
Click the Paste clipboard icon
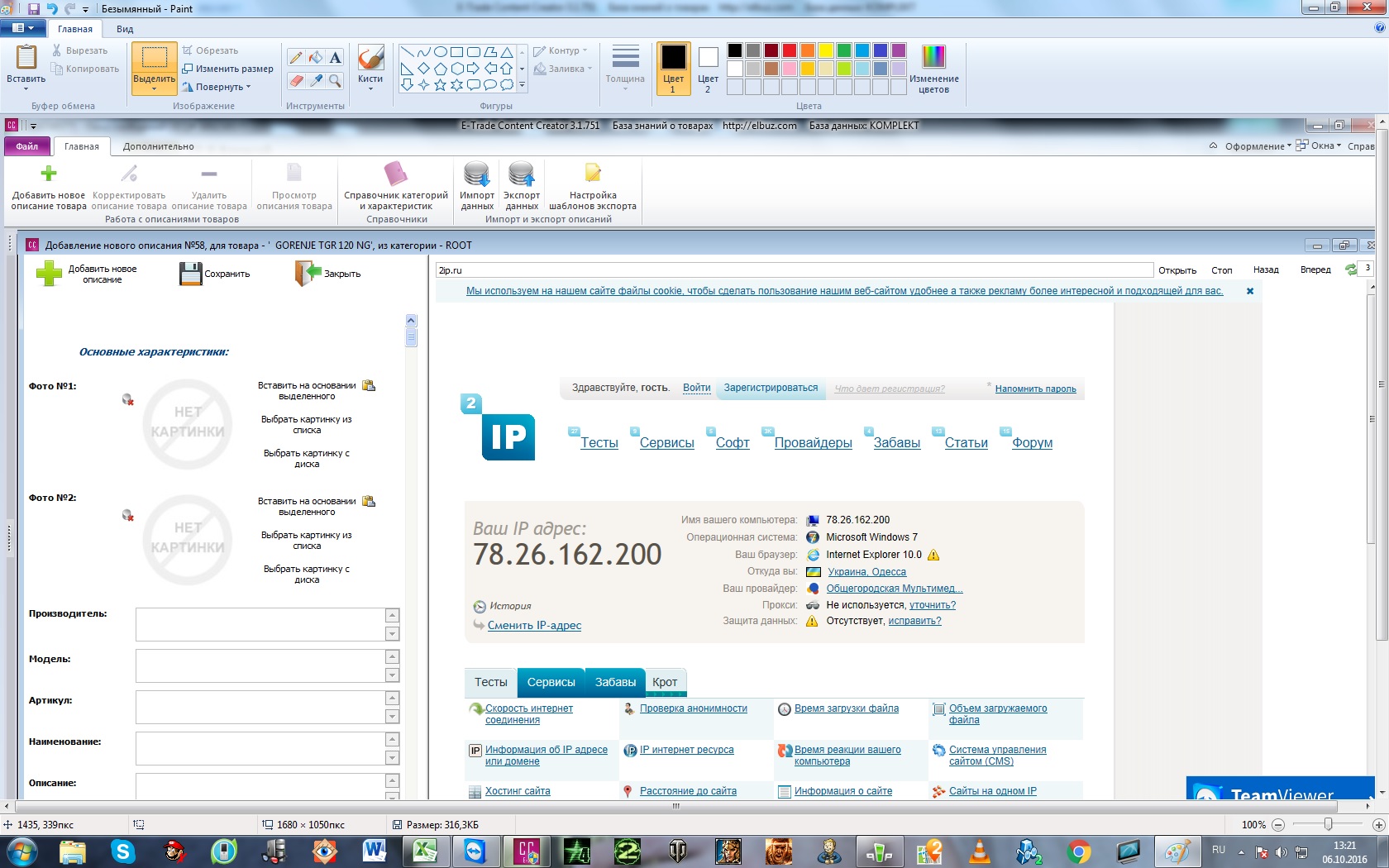[26, 57]
